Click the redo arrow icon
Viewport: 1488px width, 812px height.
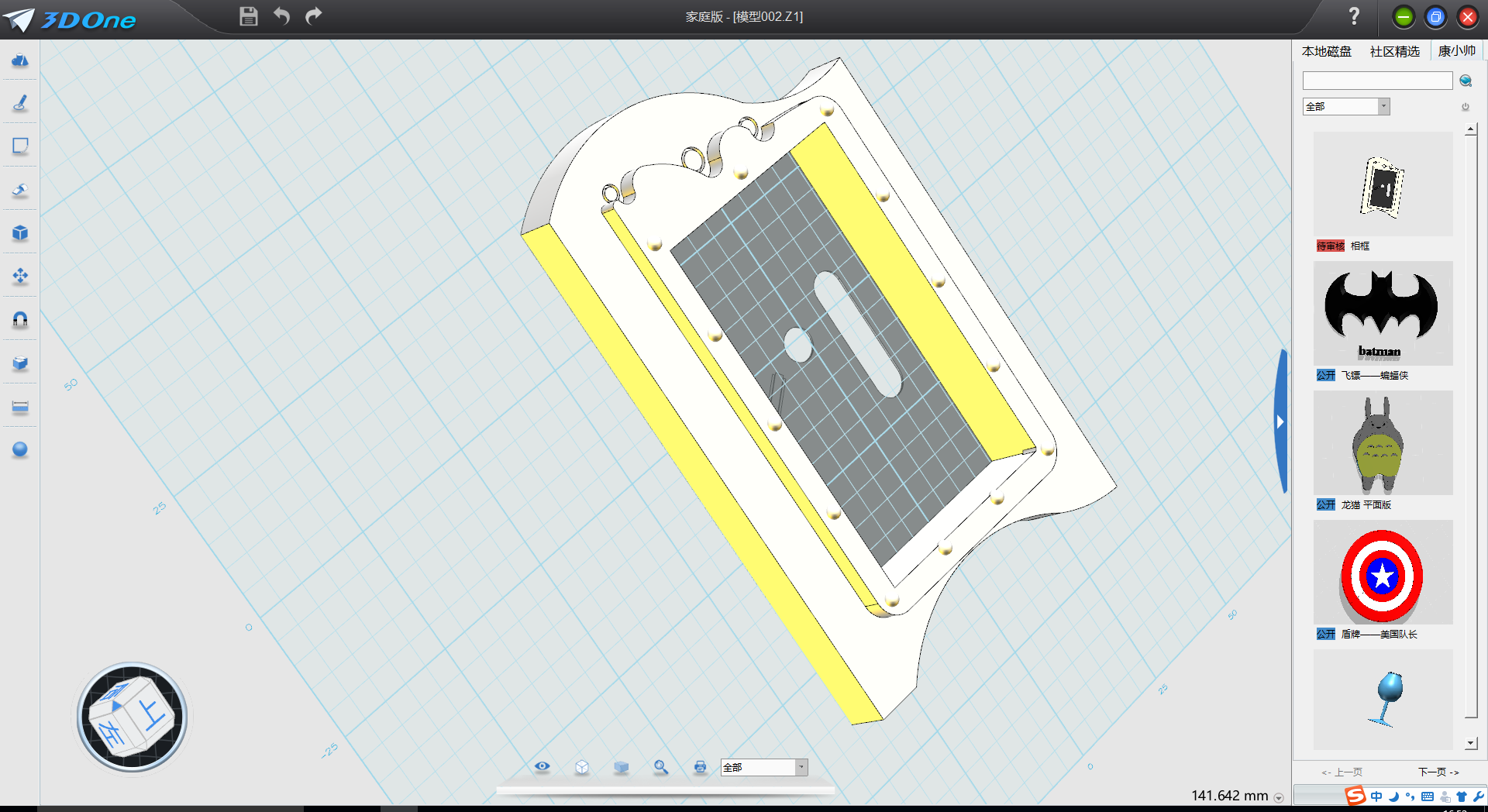tap(314, 16)
